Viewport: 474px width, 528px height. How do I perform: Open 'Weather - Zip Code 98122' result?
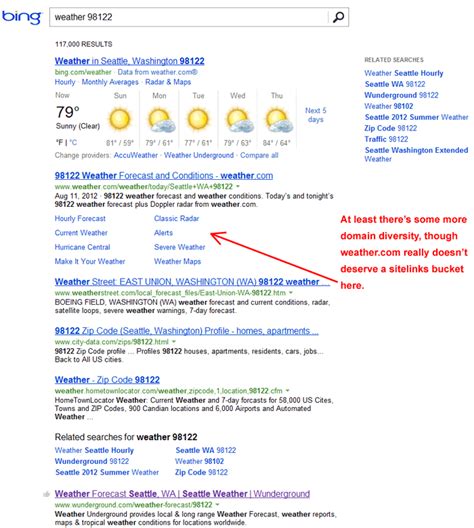click(107, 380)
